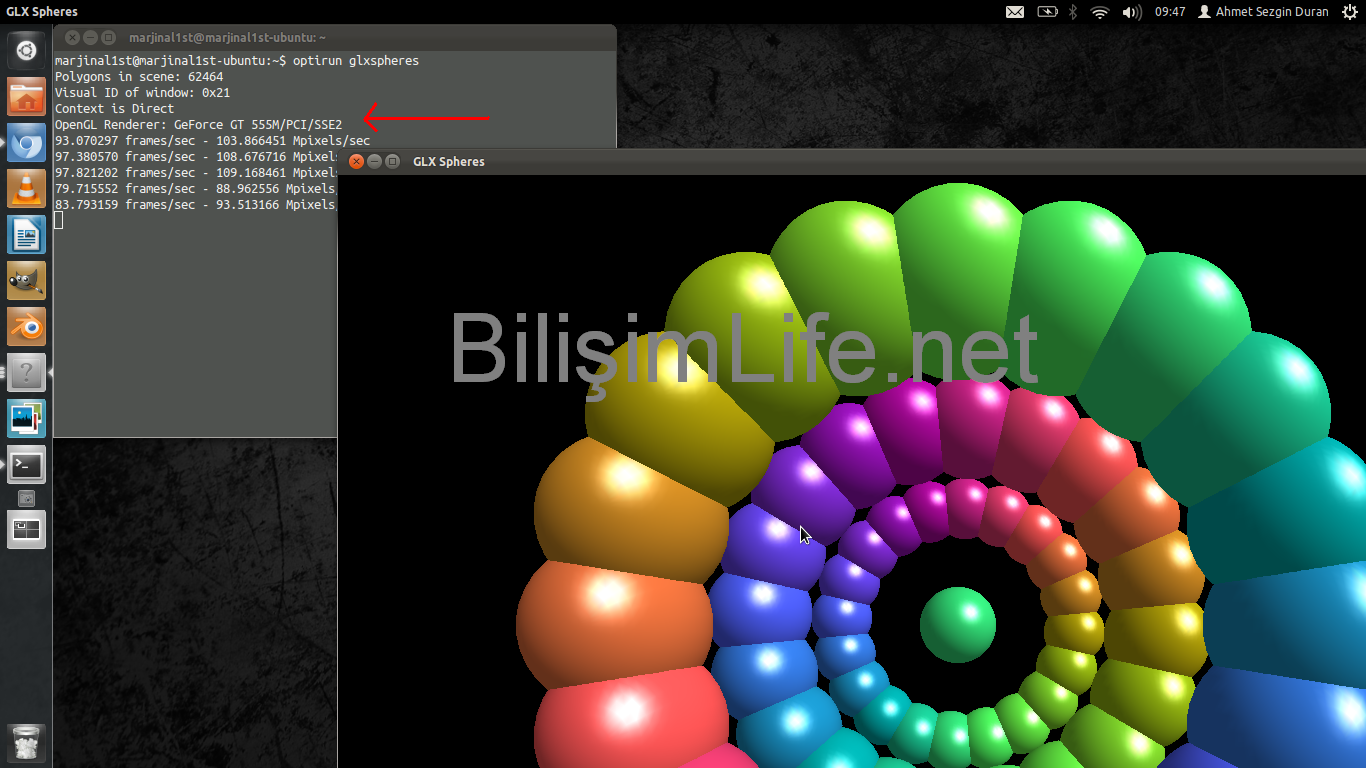Close the GLX Spheres window

tap(356, 161)
